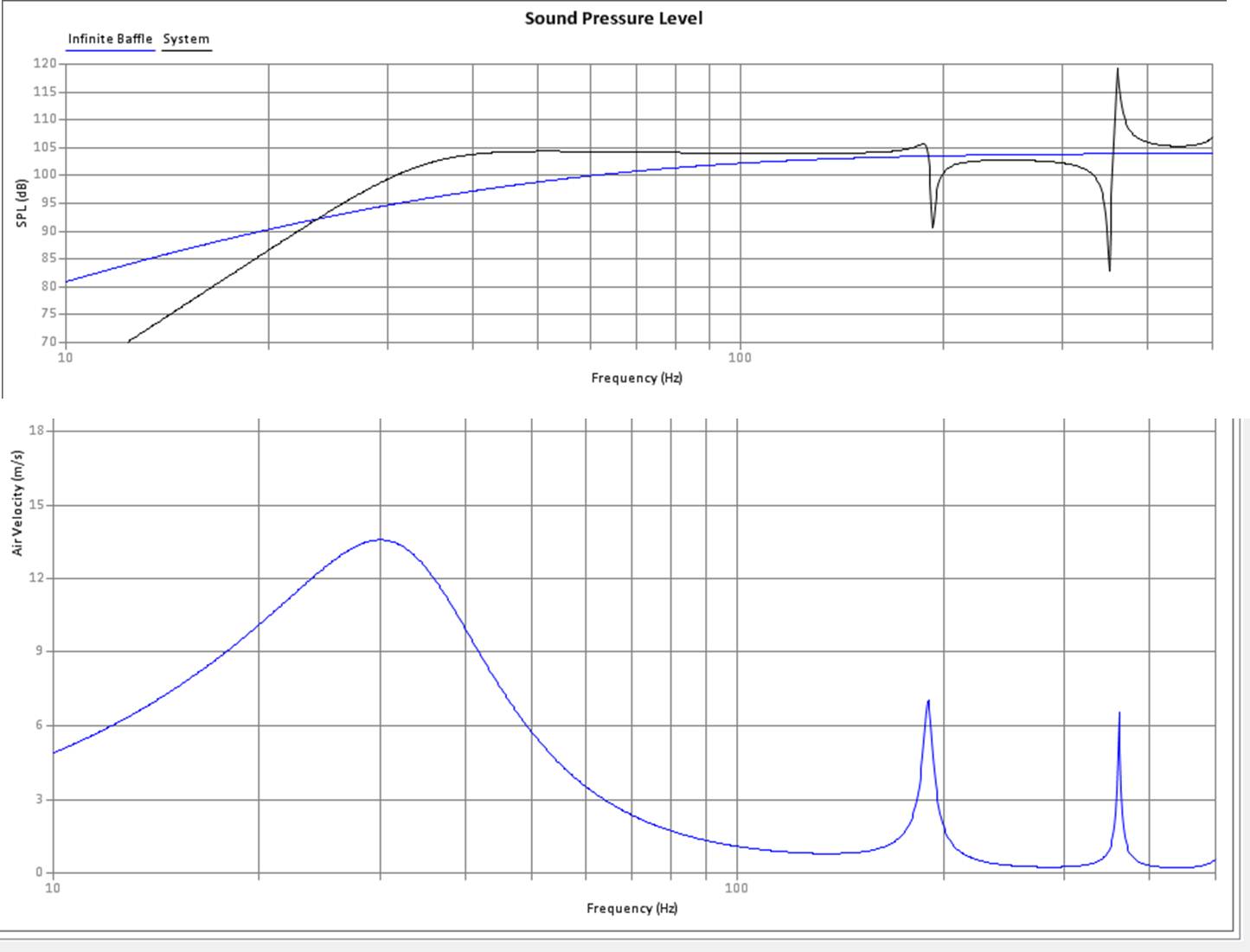Click Frequency (Hz) label under velocity chart
Screen dimensions: 1250x952
tap(632, 908)
